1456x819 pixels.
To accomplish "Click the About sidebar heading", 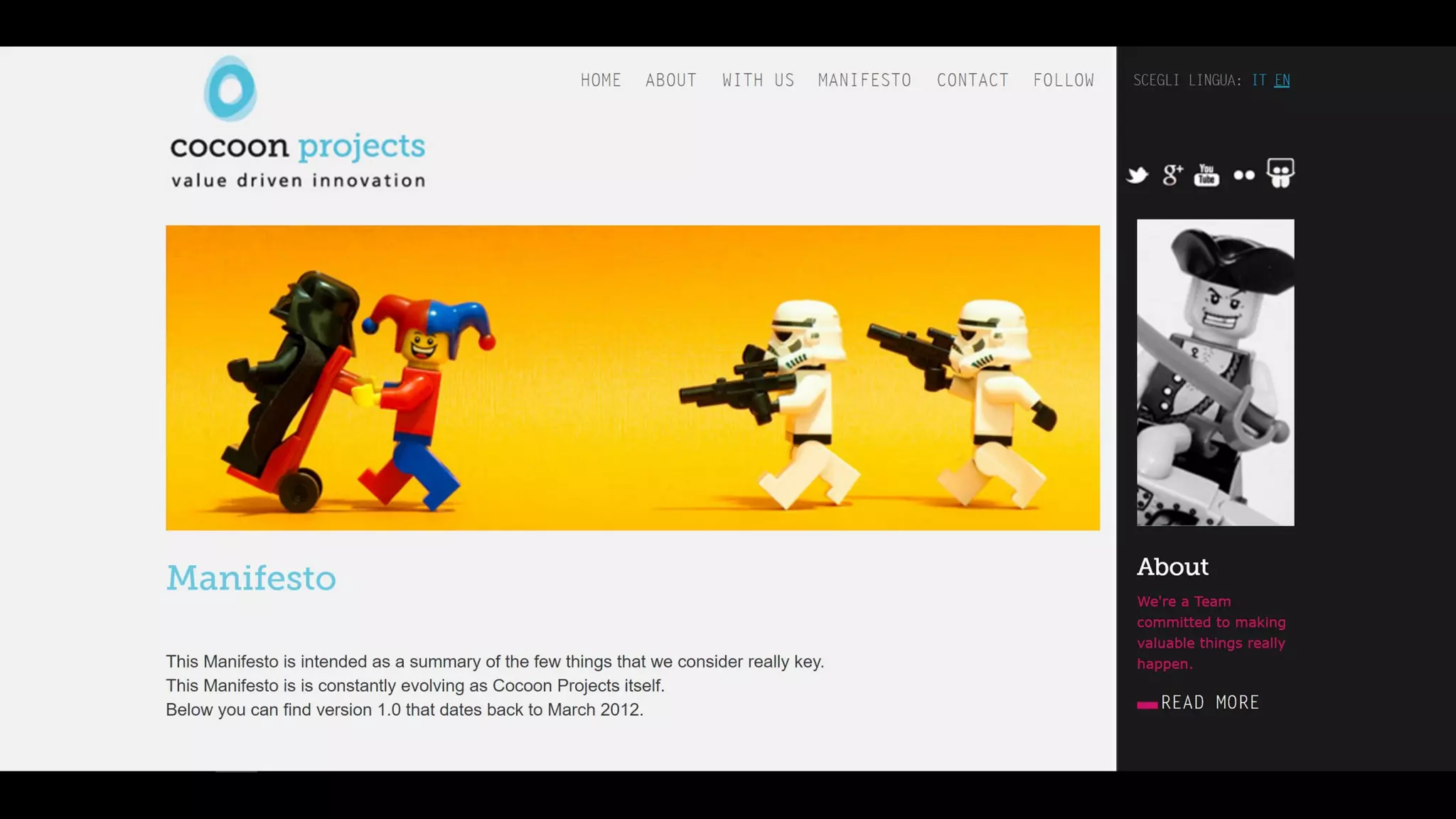I will [x=1172, y=567].
